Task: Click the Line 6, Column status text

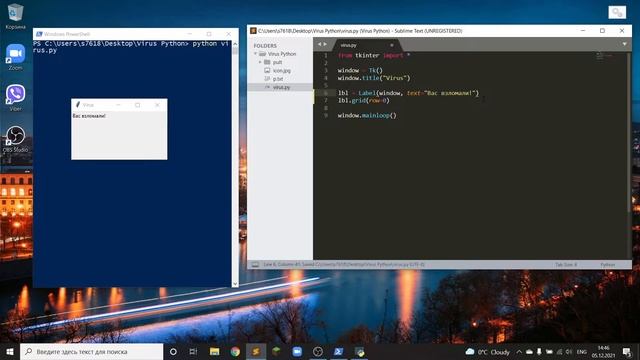Action: click(x=344, y=265)
